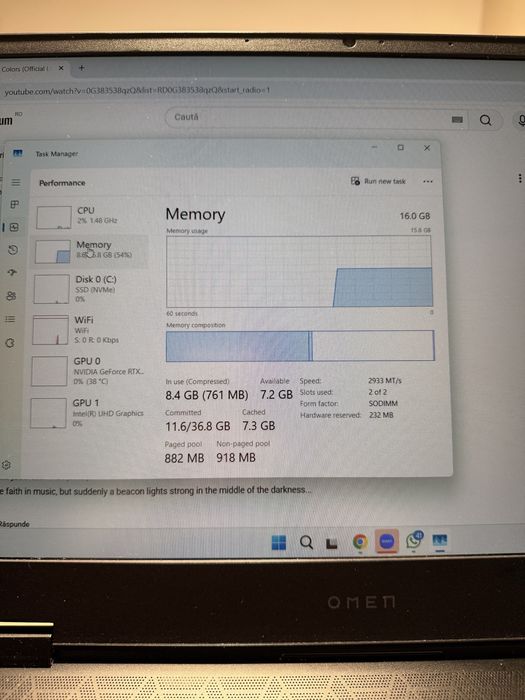525x700 pixels.
Task: Open taskbar Search
Action: click(x=306, y=542)
